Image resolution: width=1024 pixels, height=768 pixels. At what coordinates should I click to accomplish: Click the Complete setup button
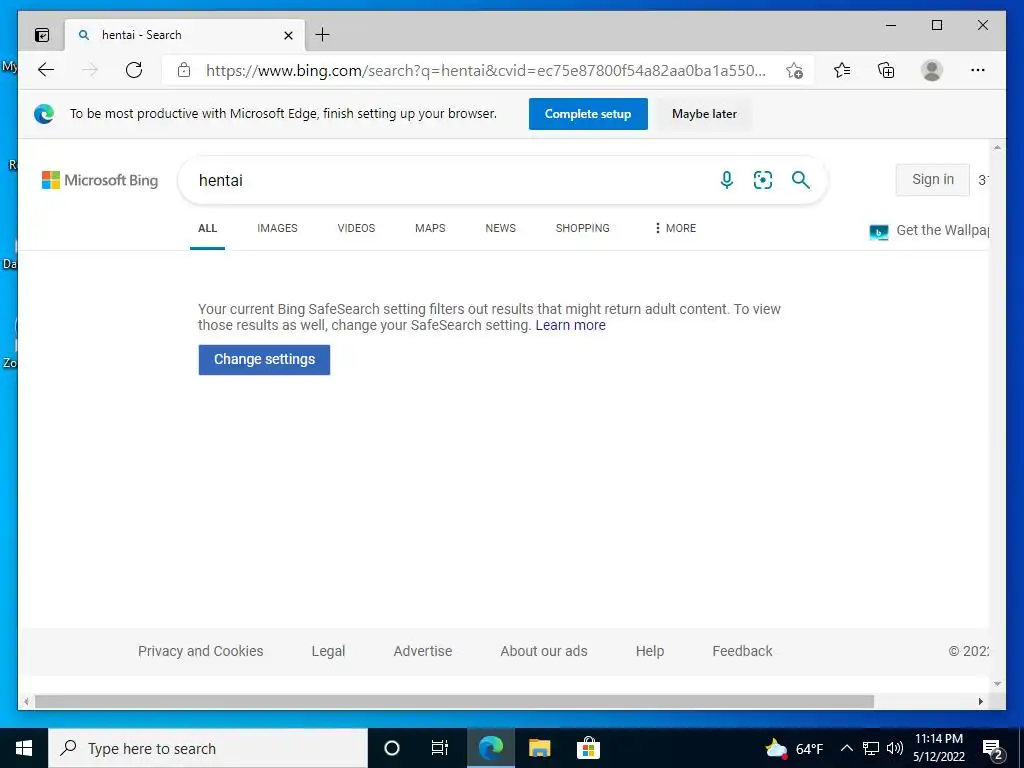coord(588,114)
